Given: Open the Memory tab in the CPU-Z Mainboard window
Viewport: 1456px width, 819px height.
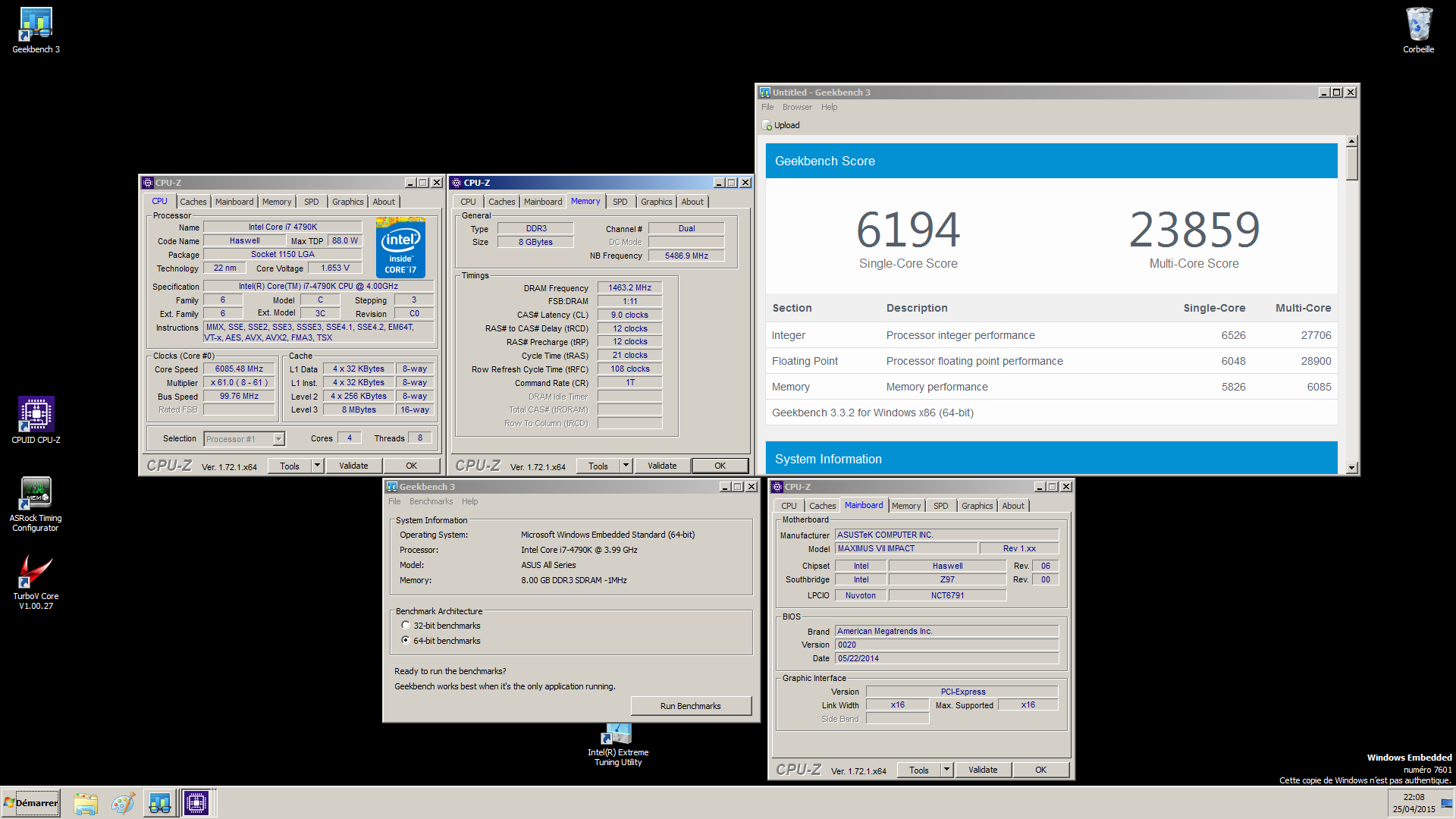Looking at the screenshot, I should coord(906,506).
